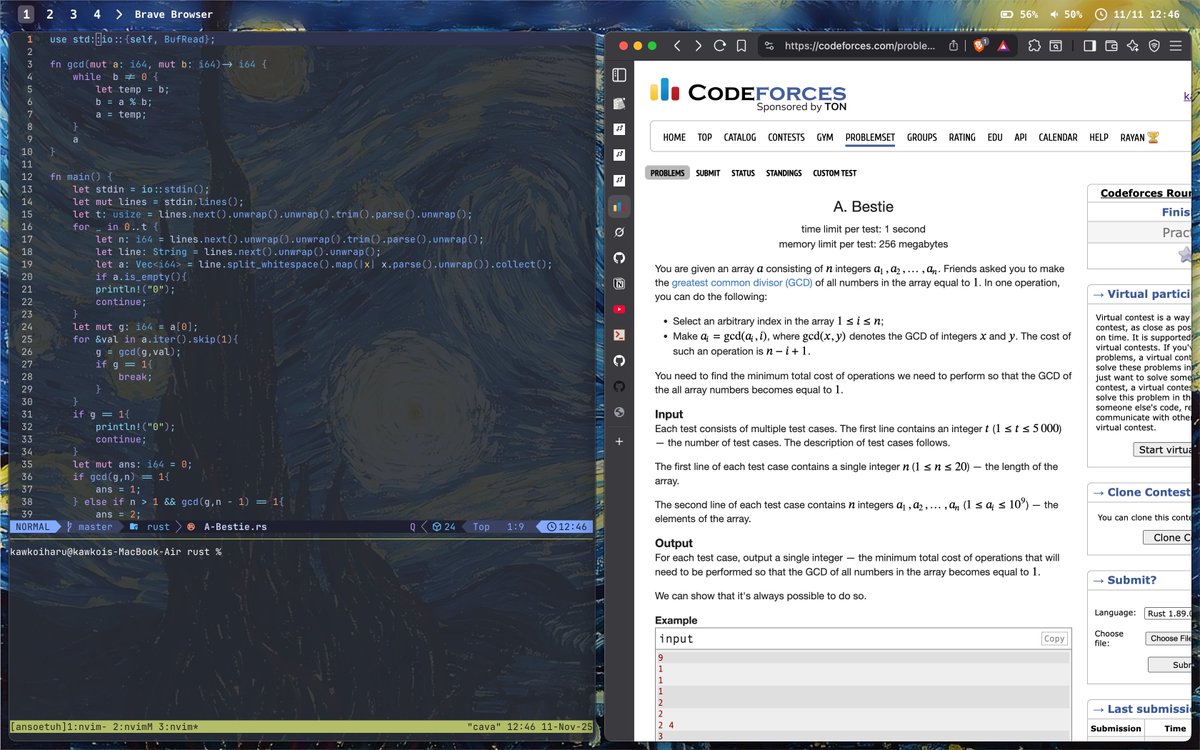1200x750 pixels.
Task: Select the active Codeforces vertical tab
Action: point(619,207)
